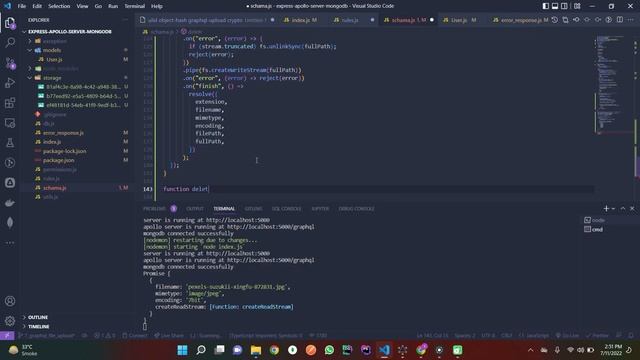
Task: Switch to the User.js editor tab
Action: pos(459,20)
